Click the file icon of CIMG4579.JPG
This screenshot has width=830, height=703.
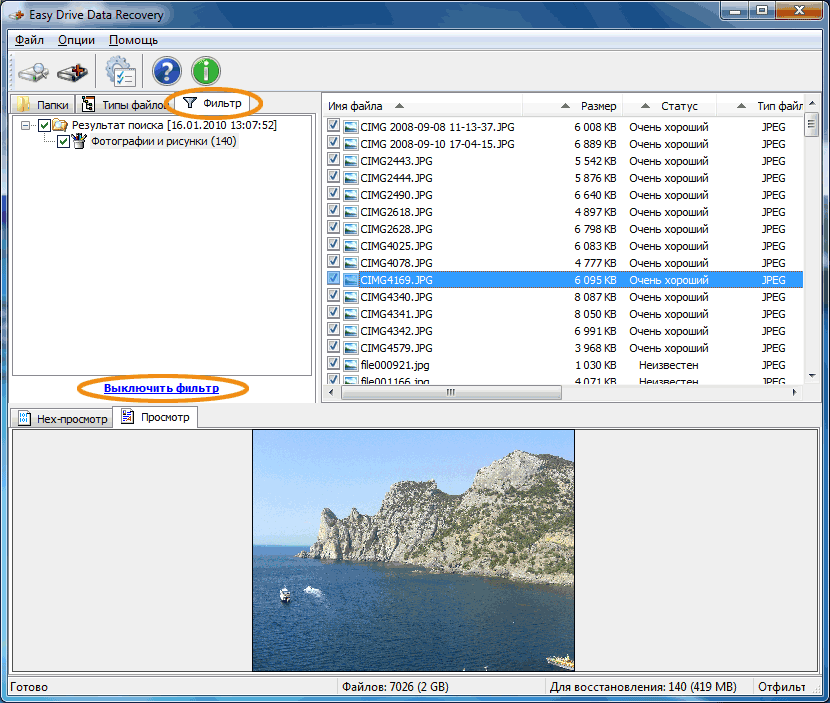[x=350, y=348]
